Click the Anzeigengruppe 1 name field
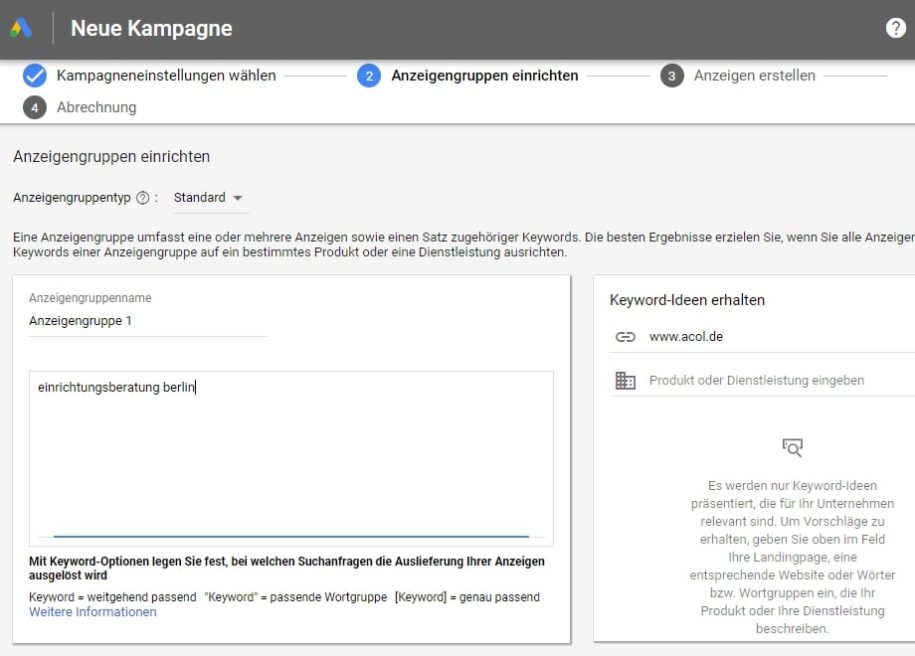Viewport: 915px width, 656px height. [148, 322]
